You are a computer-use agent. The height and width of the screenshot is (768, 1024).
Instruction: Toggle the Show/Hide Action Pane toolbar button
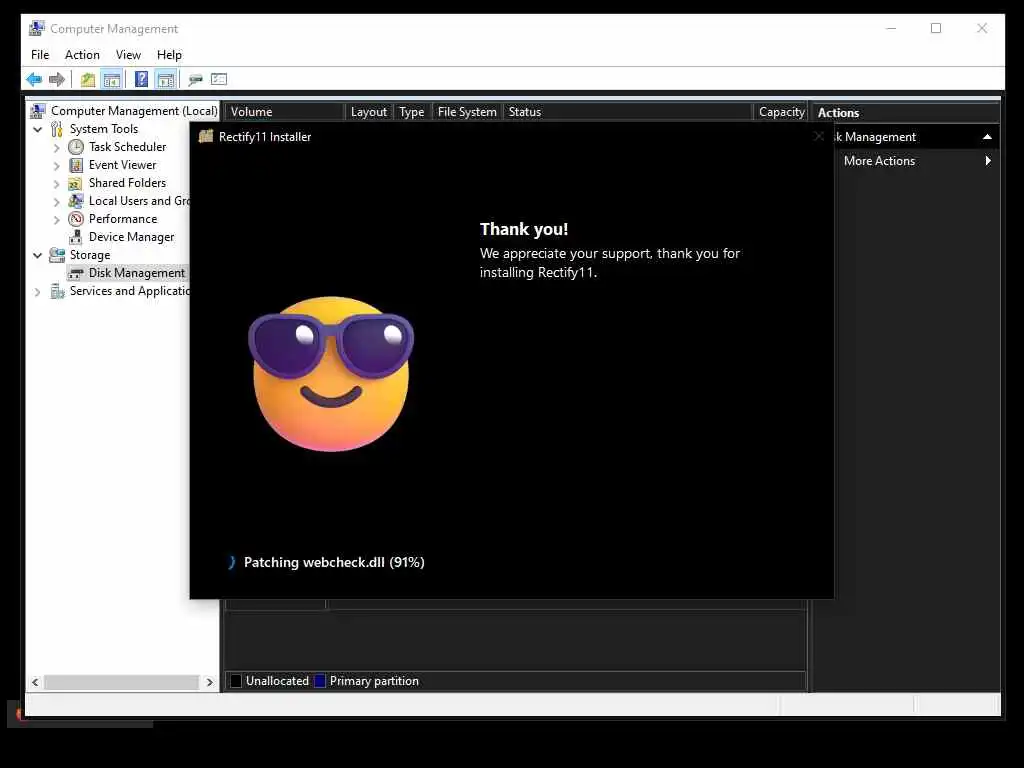(166, 80)
